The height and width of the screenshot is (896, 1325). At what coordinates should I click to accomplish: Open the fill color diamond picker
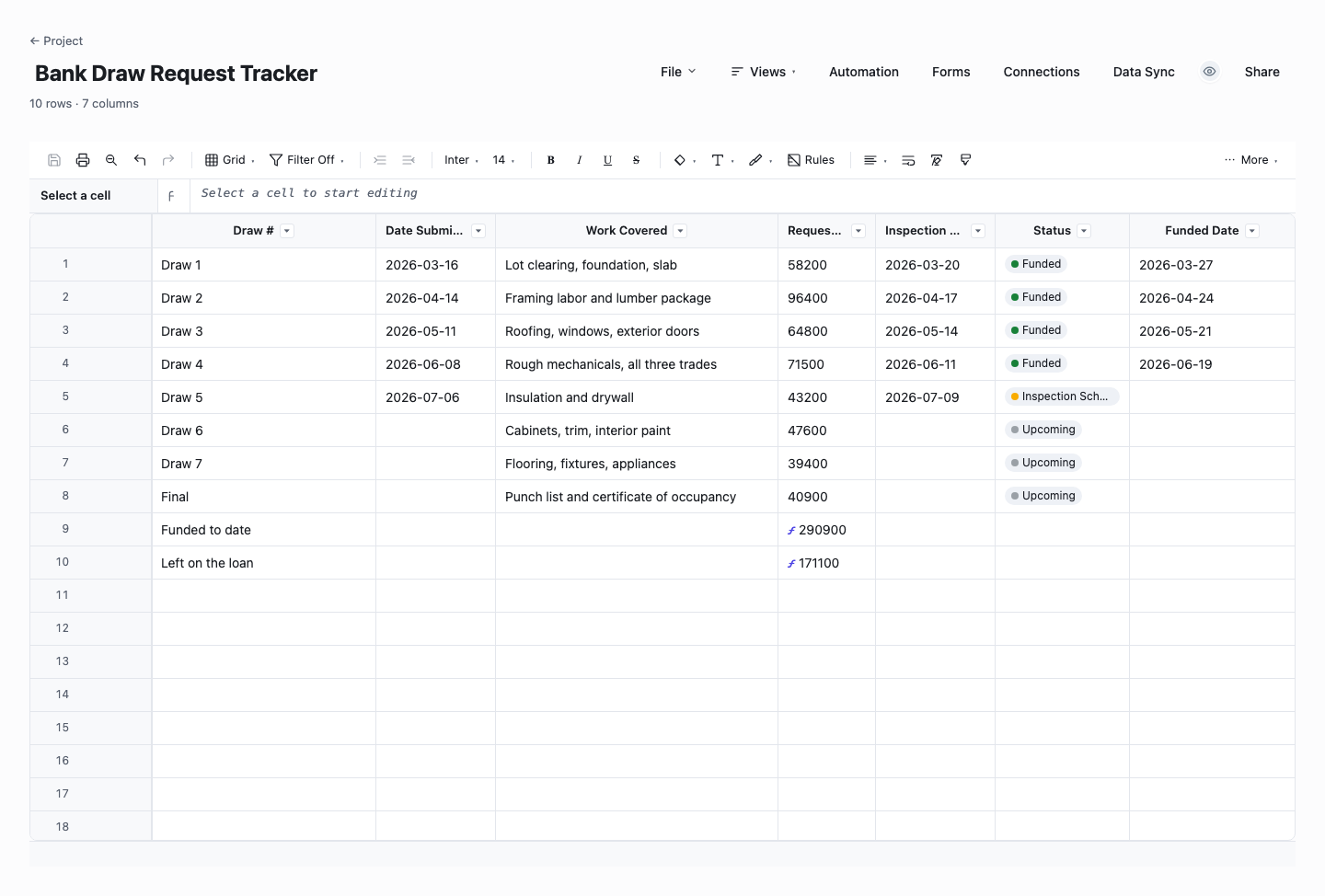click(x=685, y=160)
